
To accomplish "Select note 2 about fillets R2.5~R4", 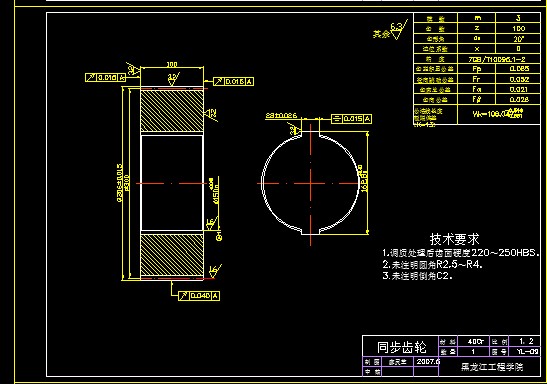I will (x=433, y=264).
